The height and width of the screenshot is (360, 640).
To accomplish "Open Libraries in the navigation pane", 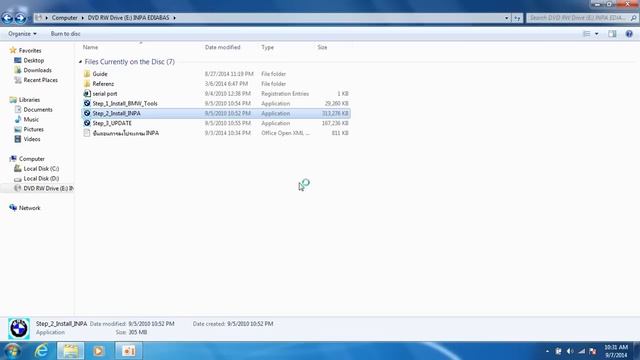I will (29, 100).
